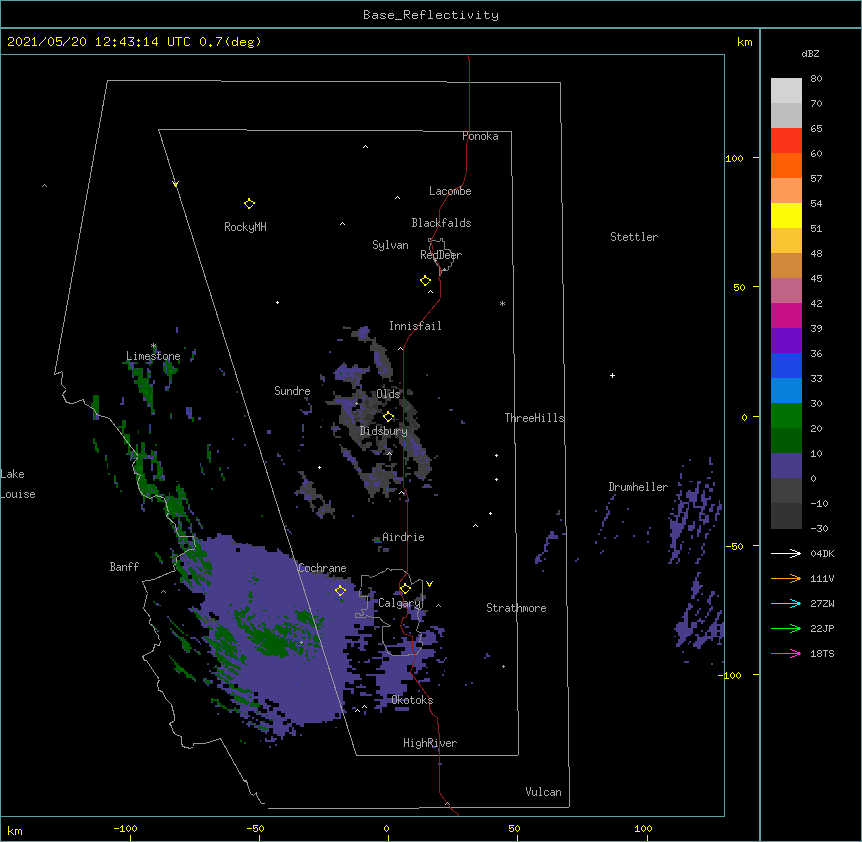Pick the magenta 42-39 dBZ color swatch
This screenshot has width=862, height=842.
tap(786, 315)
